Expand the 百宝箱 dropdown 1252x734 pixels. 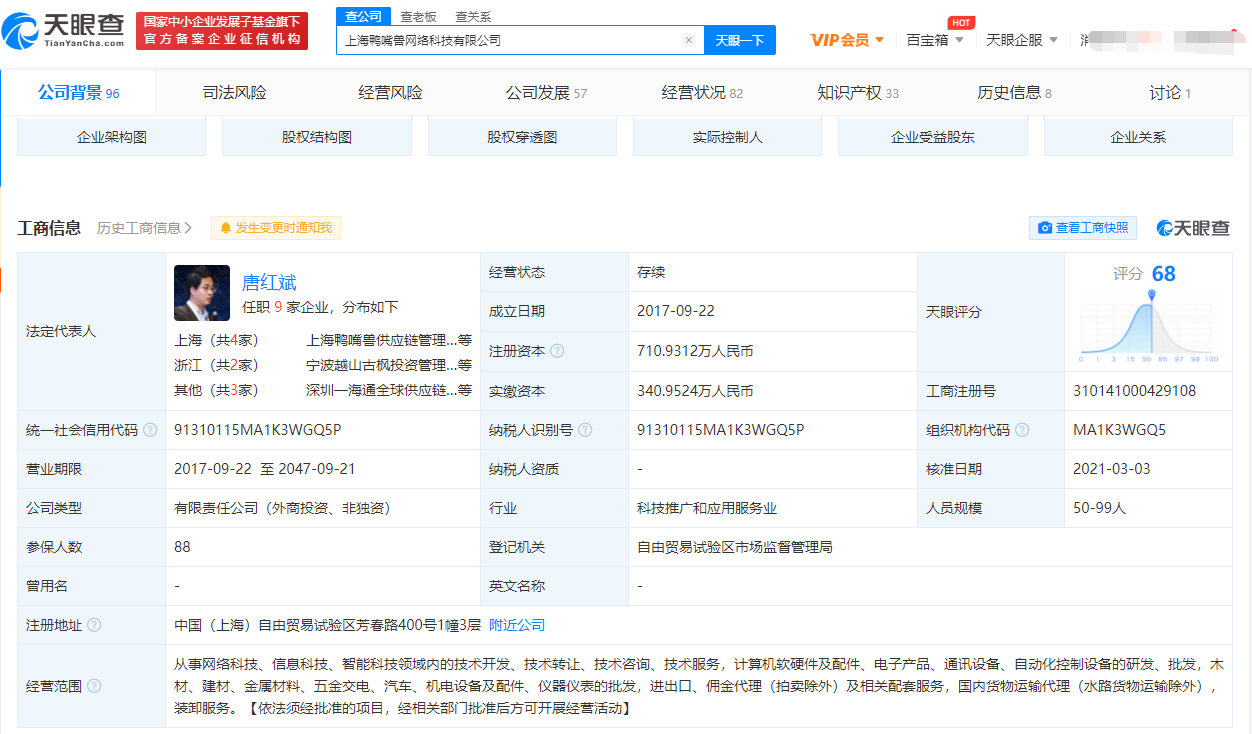pyautogui.click(x=935, y=40)
